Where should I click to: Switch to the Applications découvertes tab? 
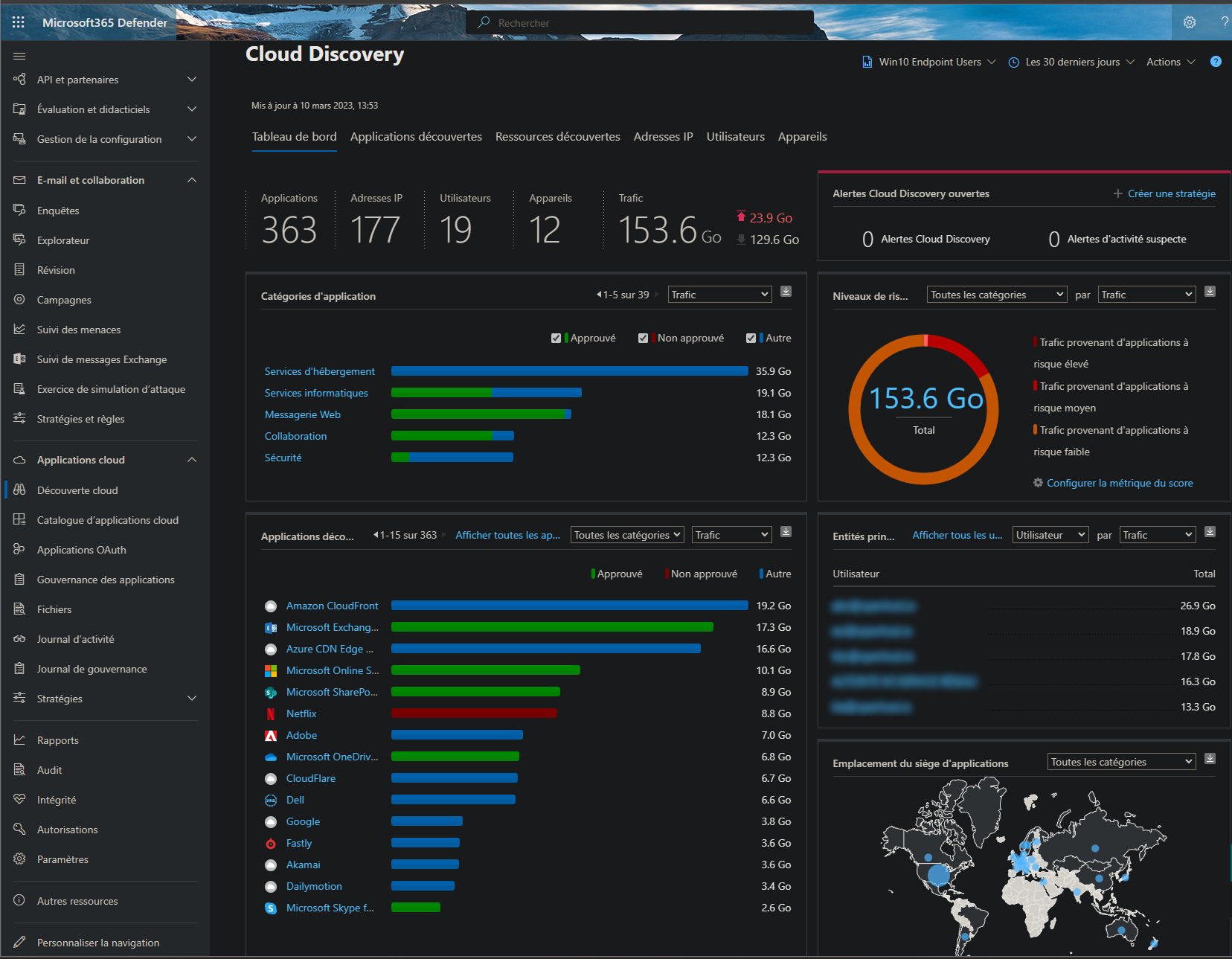416,136
